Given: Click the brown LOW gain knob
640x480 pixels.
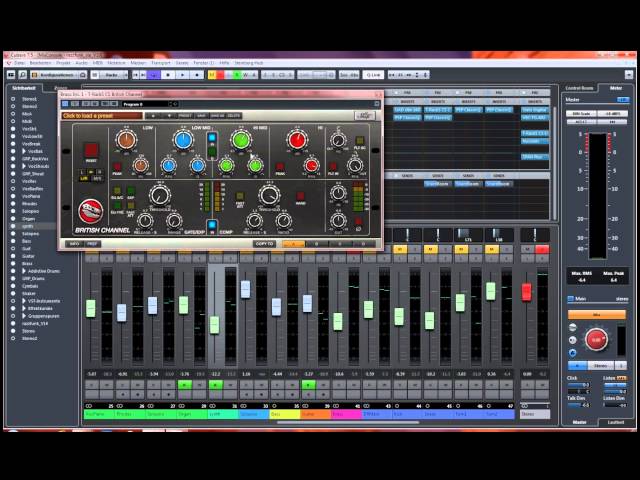Looking at the screenshot, I should pos(126,140).
